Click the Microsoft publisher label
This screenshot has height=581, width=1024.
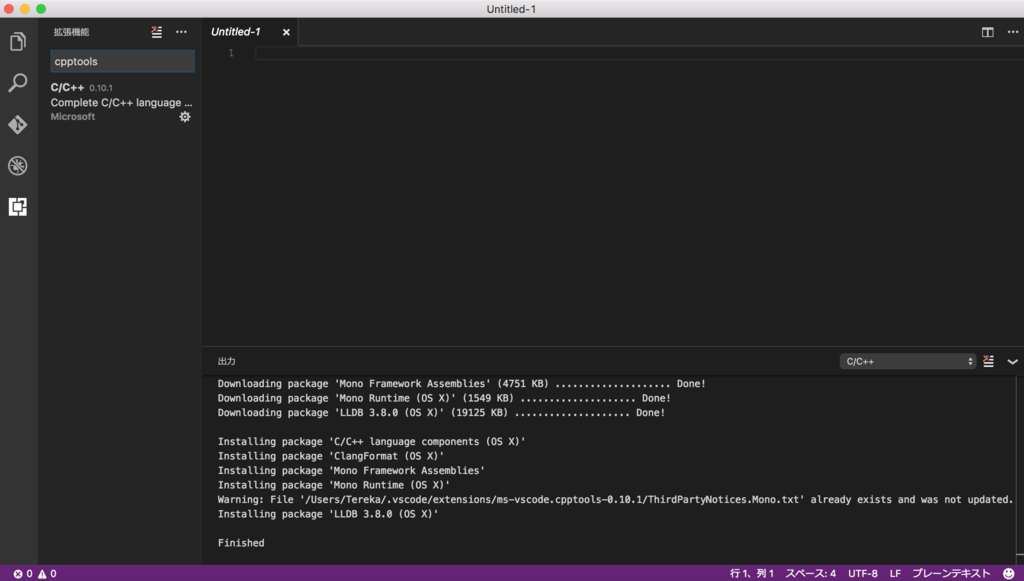coord(72,116)
